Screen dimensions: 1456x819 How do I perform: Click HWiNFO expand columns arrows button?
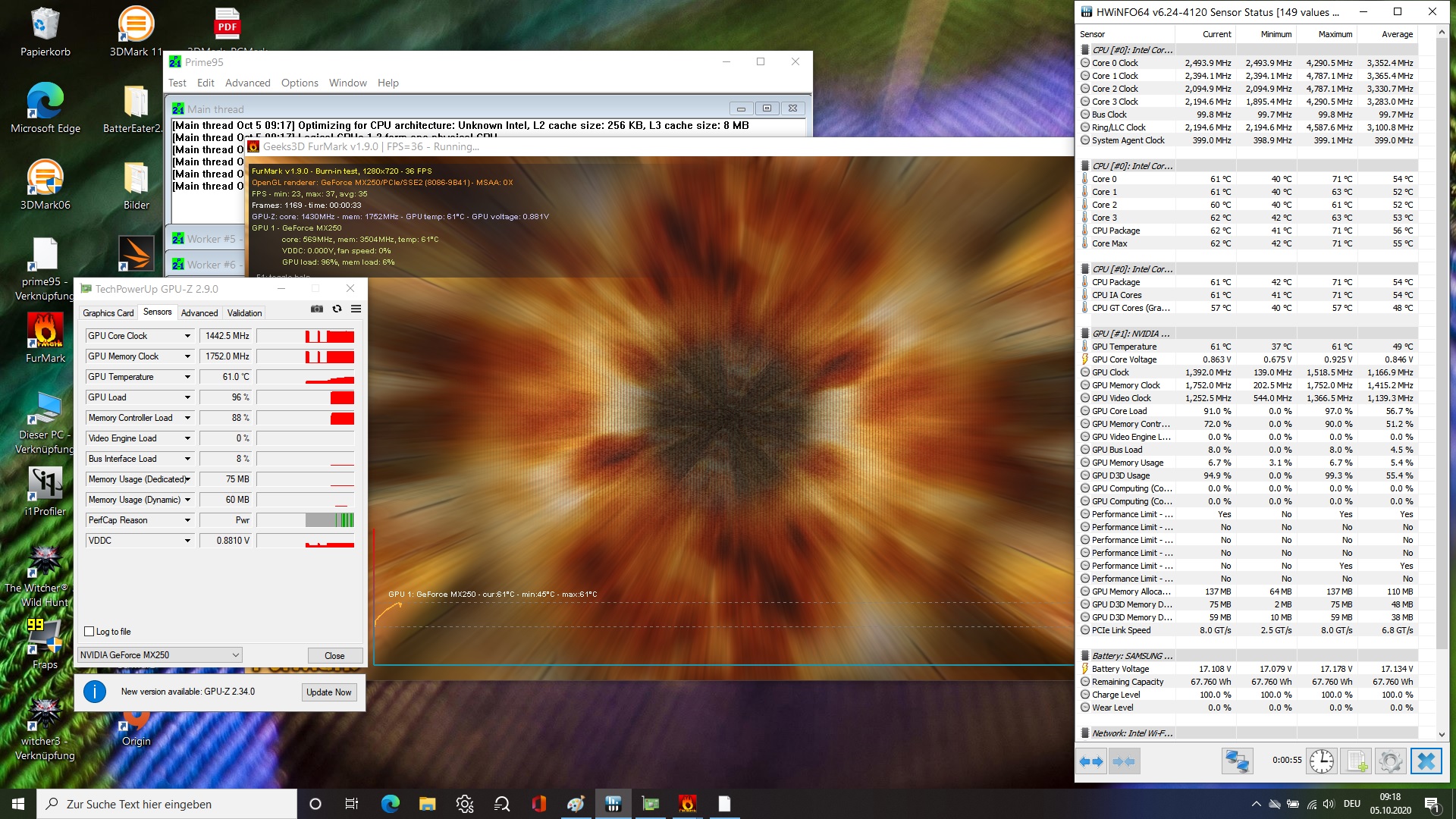click(1091, 761)
